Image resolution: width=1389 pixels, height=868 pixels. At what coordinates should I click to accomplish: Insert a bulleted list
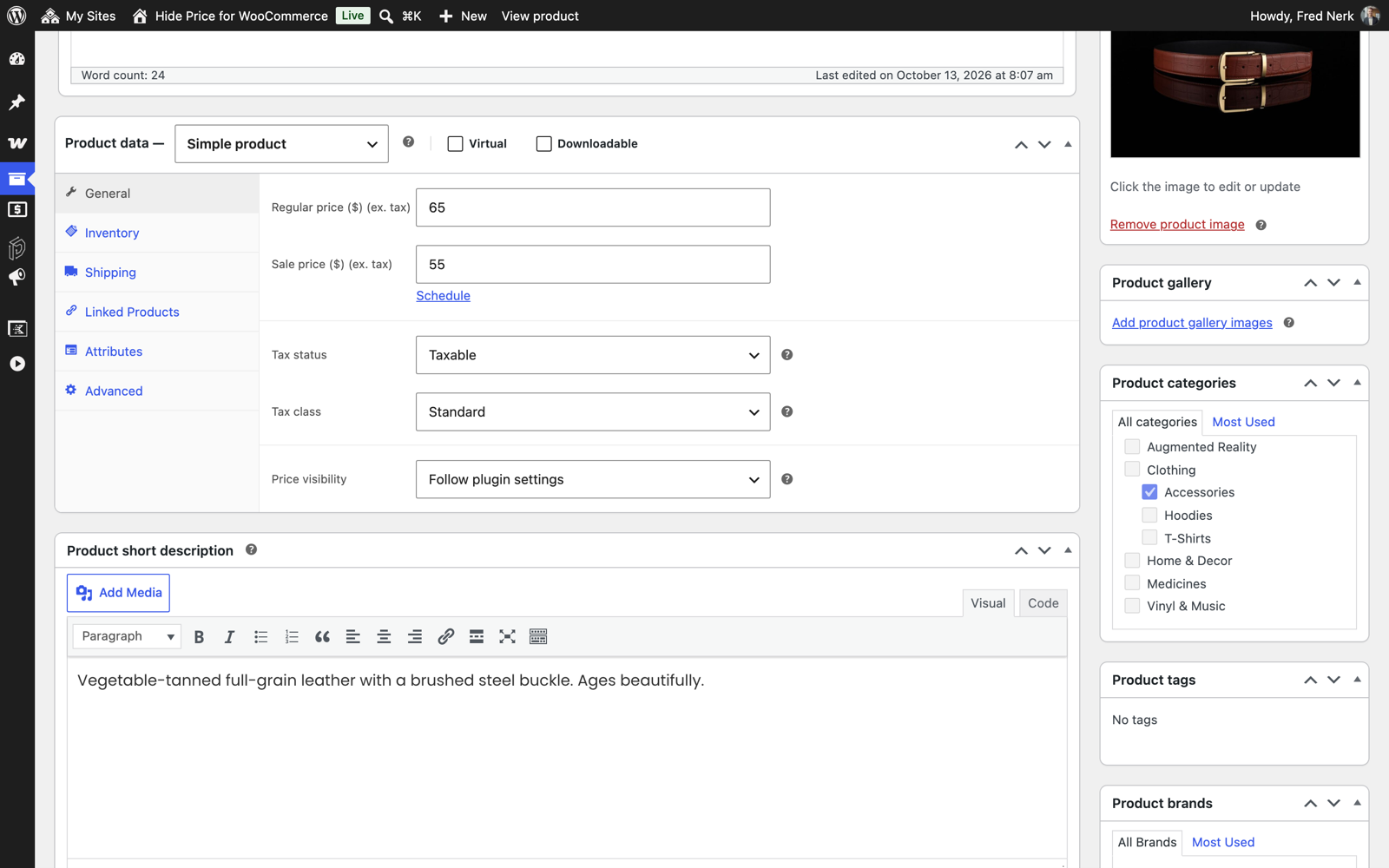[260, 637]
